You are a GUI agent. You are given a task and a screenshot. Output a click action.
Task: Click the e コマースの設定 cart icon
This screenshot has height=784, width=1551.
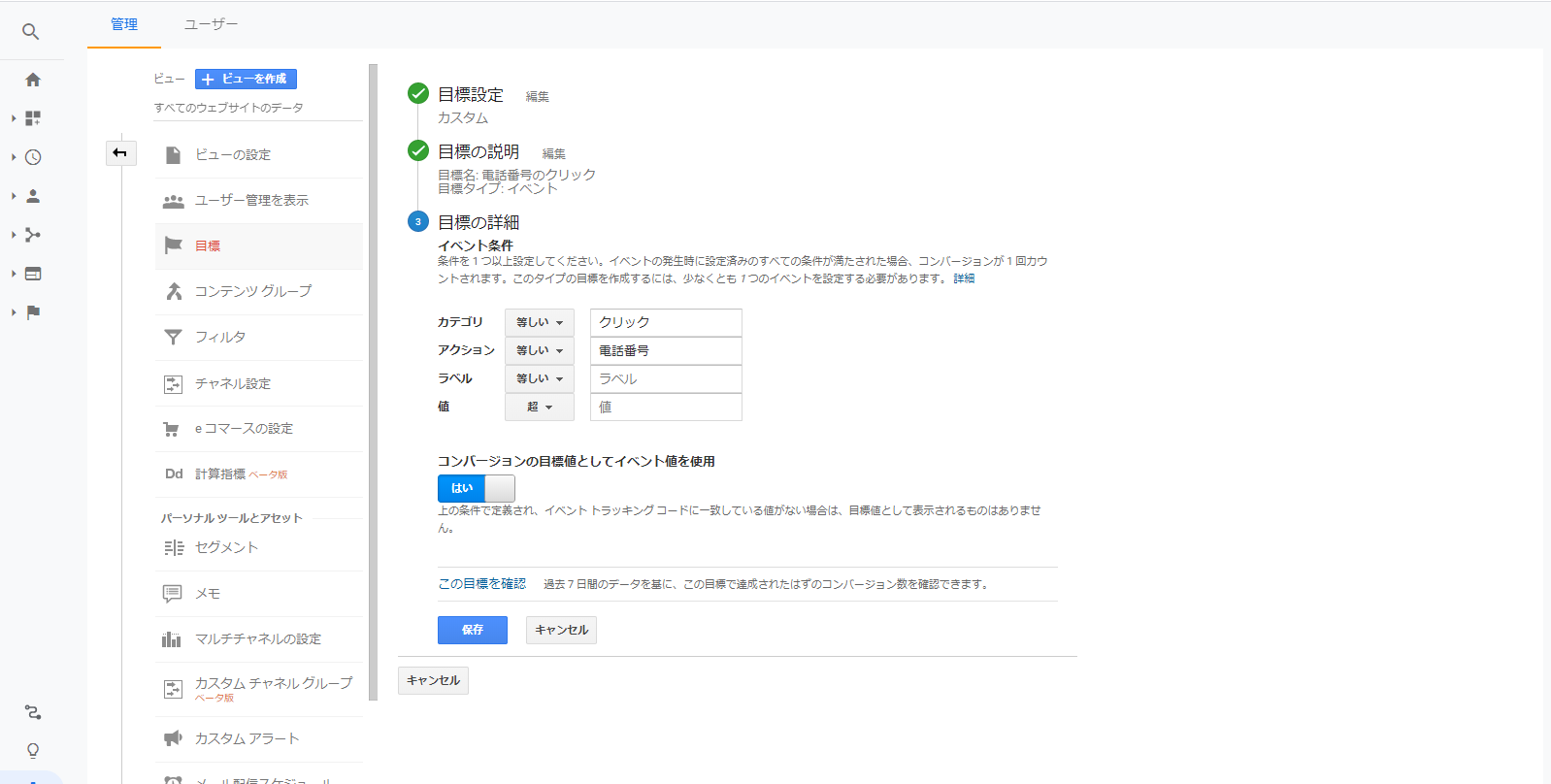(x=172, y=429)
